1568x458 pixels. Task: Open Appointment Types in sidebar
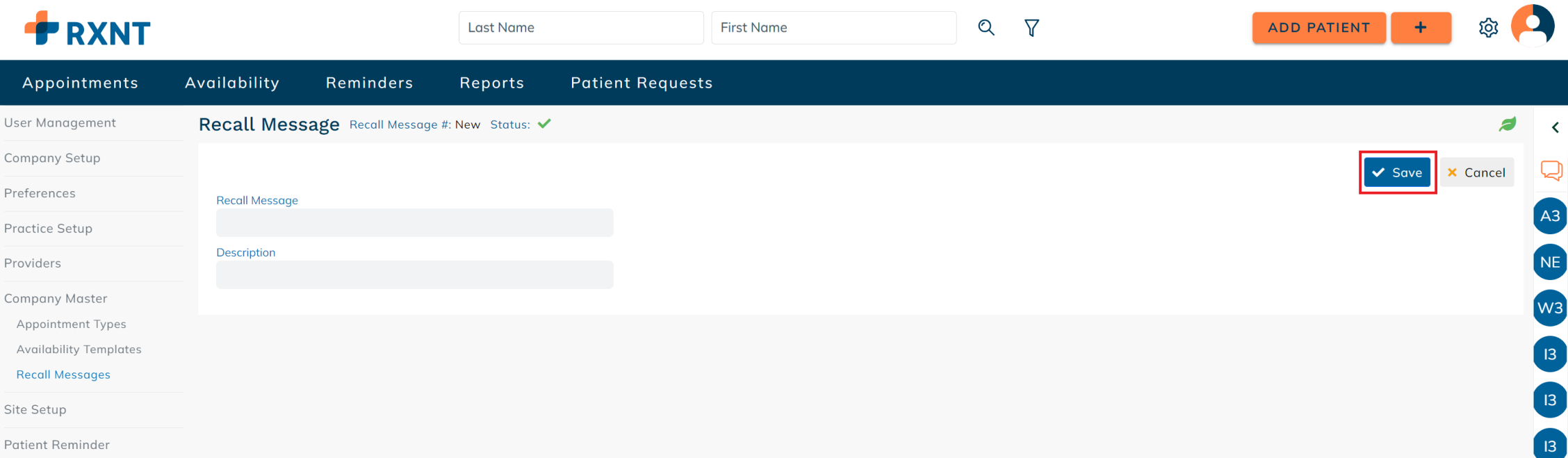click(x=72, y=325)
